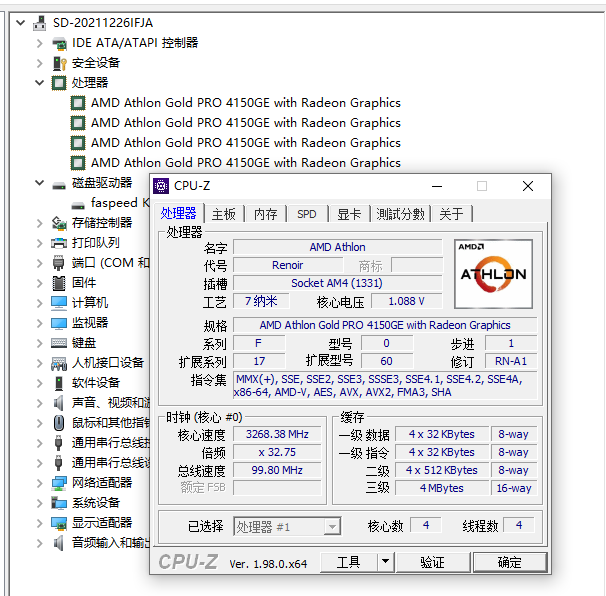Click the 存储控制器 icon
606x596 pixels.
59,223
